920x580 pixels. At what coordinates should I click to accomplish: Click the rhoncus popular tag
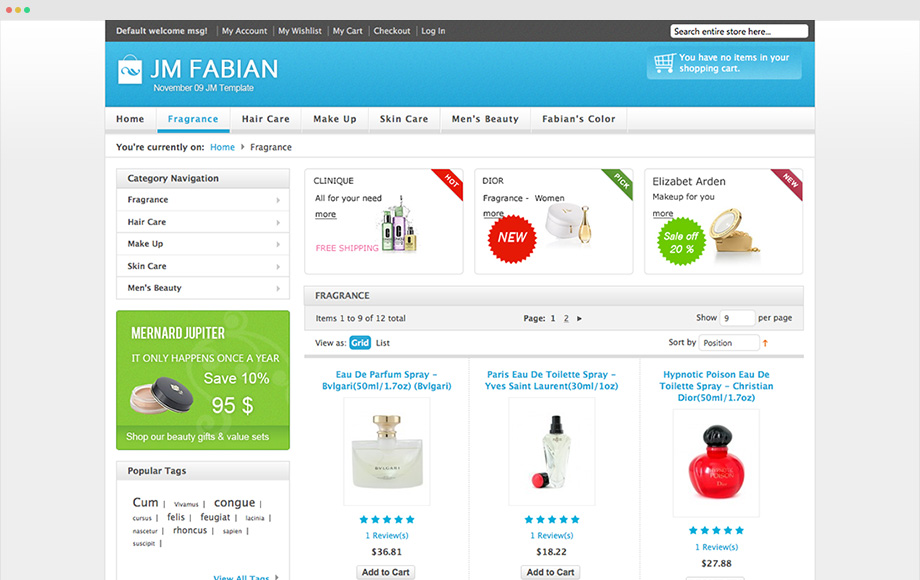190,530
